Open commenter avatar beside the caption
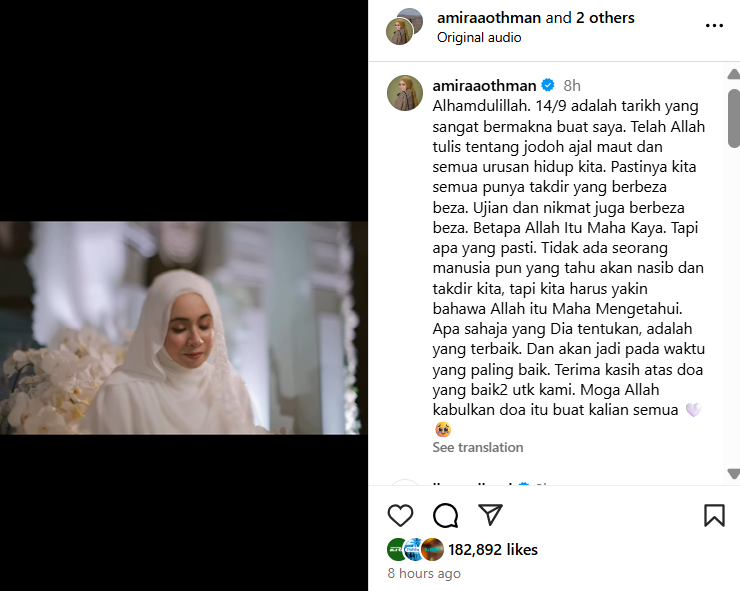Image resolution: width=740 pixels, height=591 pixels. 405,93
